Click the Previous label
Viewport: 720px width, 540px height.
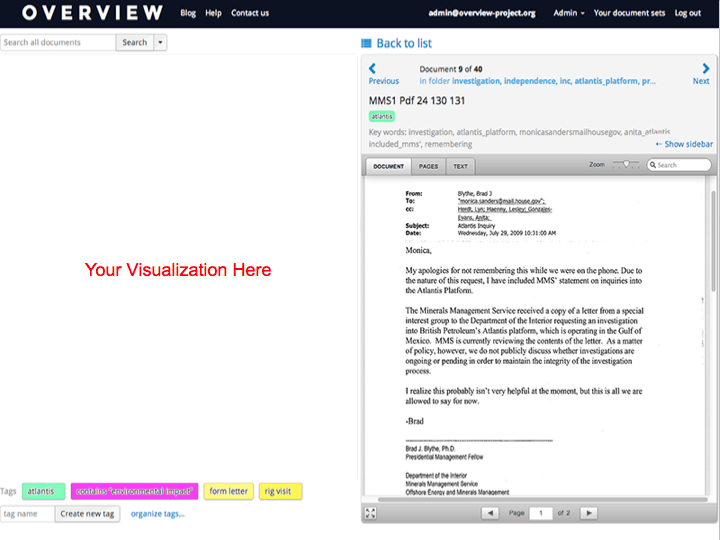pyautogui.click(x=383, y=81)
